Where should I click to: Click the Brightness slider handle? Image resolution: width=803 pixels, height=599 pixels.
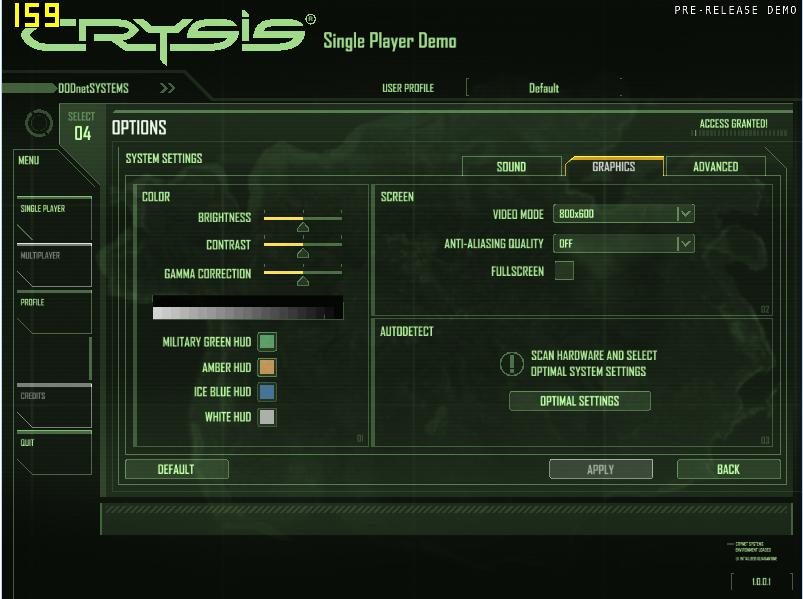pos(303,227)
